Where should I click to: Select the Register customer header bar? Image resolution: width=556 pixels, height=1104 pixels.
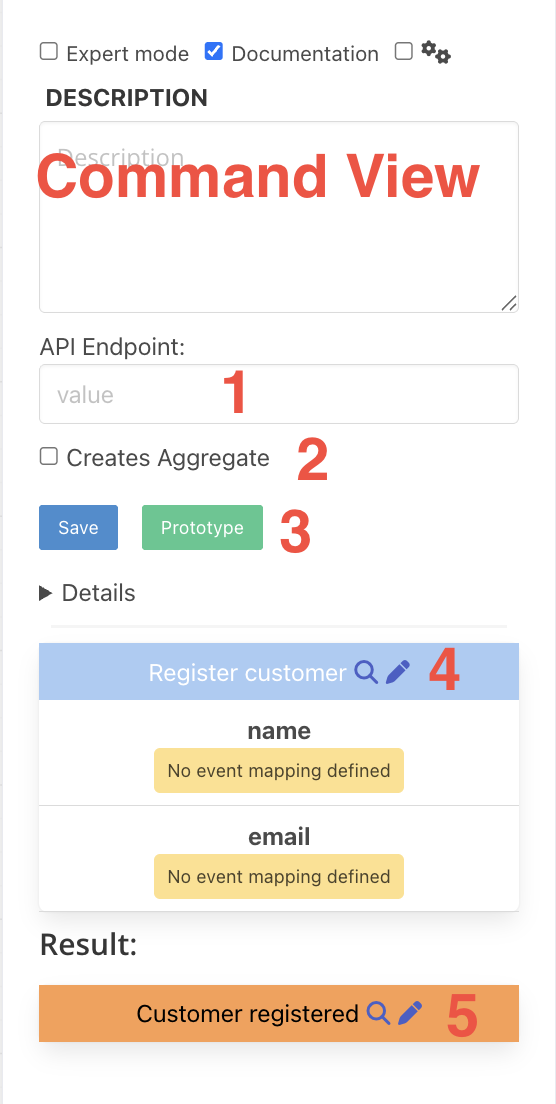click(279, 672)
